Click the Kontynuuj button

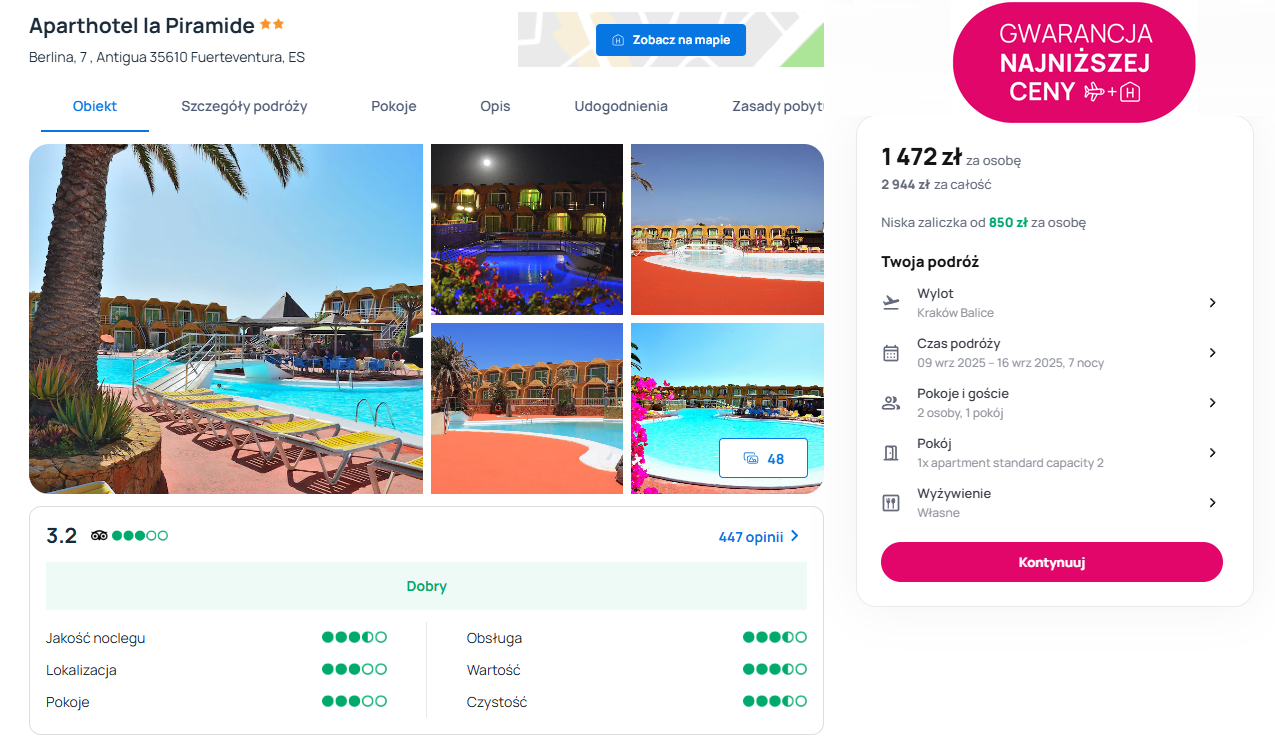point(1052,562)
